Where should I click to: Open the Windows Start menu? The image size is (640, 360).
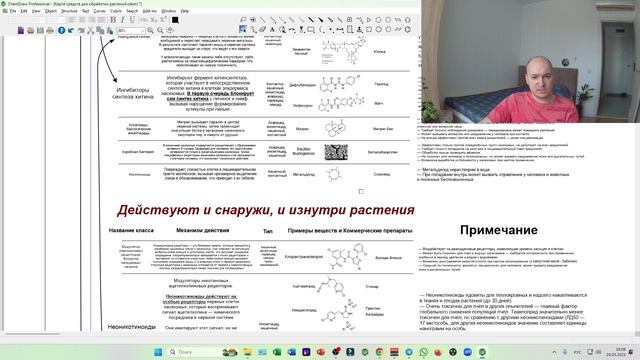point(158,352)
